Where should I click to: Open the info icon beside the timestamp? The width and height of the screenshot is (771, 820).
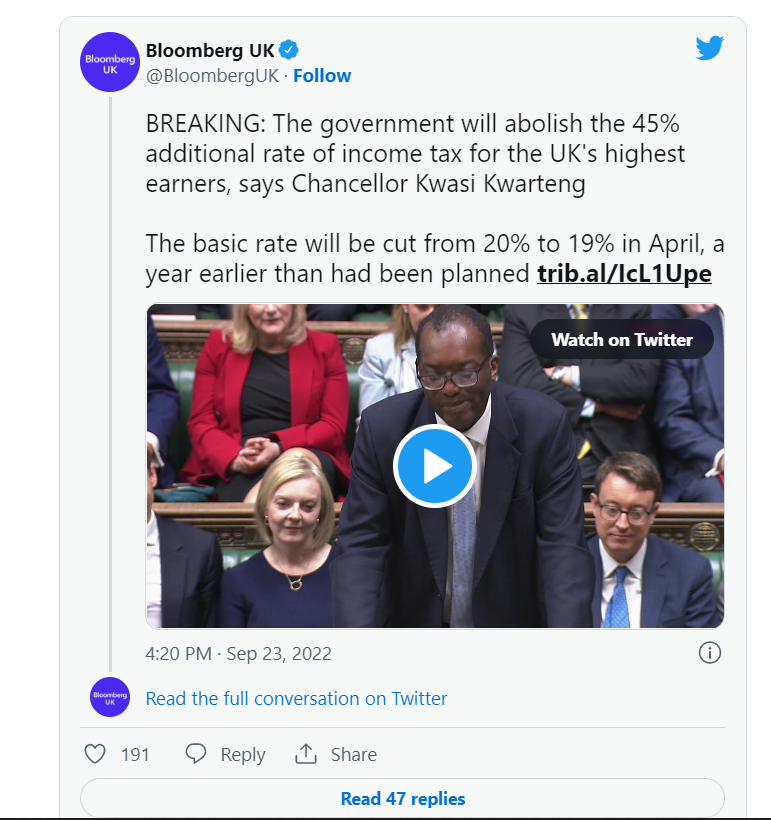(x=709, y=653)
